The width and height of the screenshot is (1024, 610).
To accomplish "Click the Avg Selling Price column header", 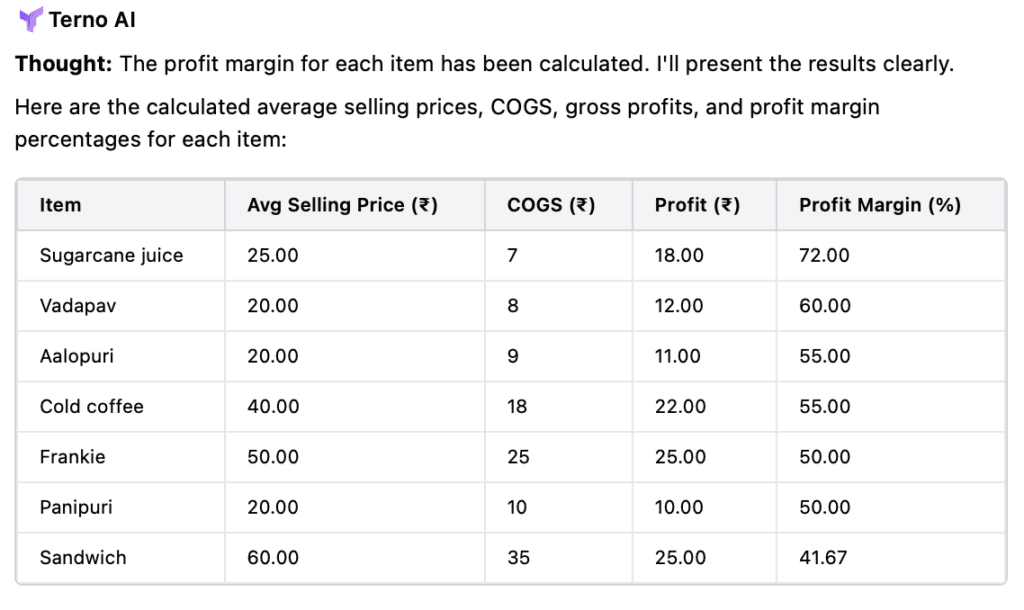I will (342, 205).
